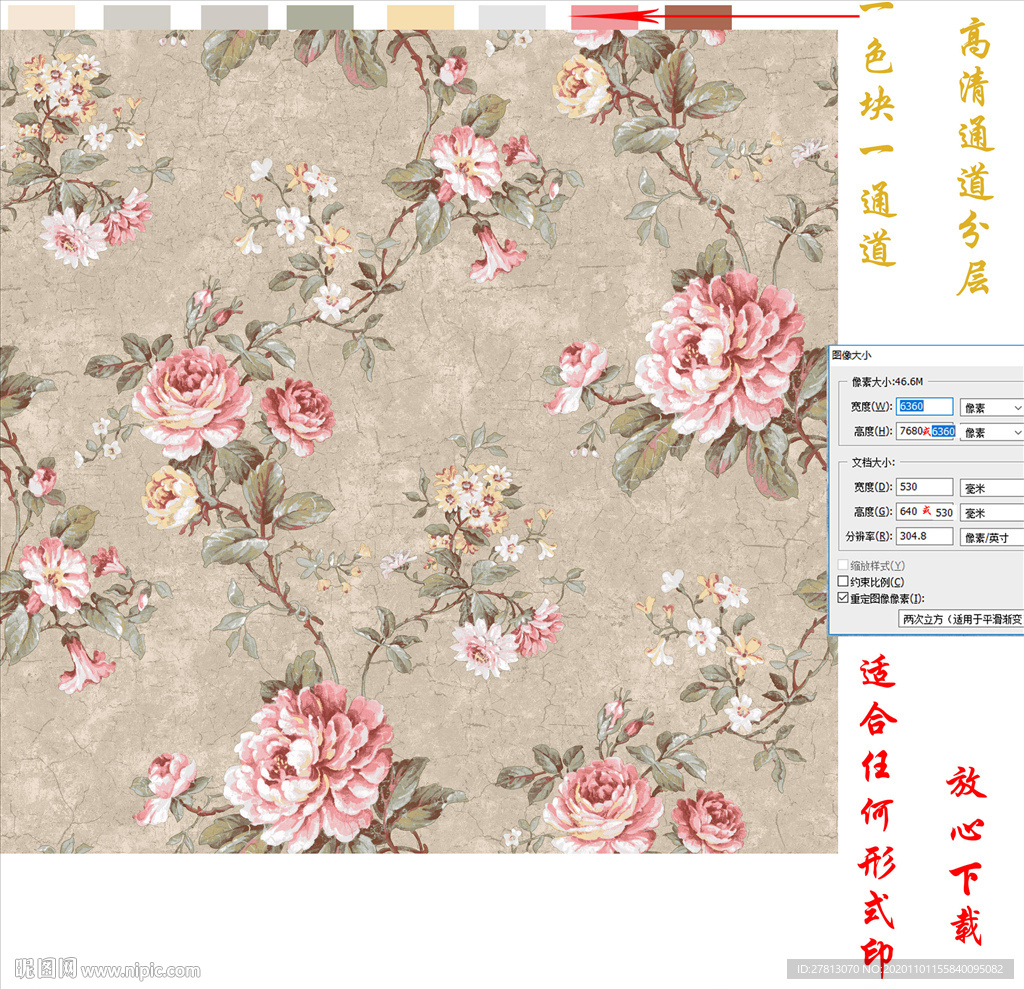Focus the document width field showing 530
1024x989 pixels.
[924, 487]
